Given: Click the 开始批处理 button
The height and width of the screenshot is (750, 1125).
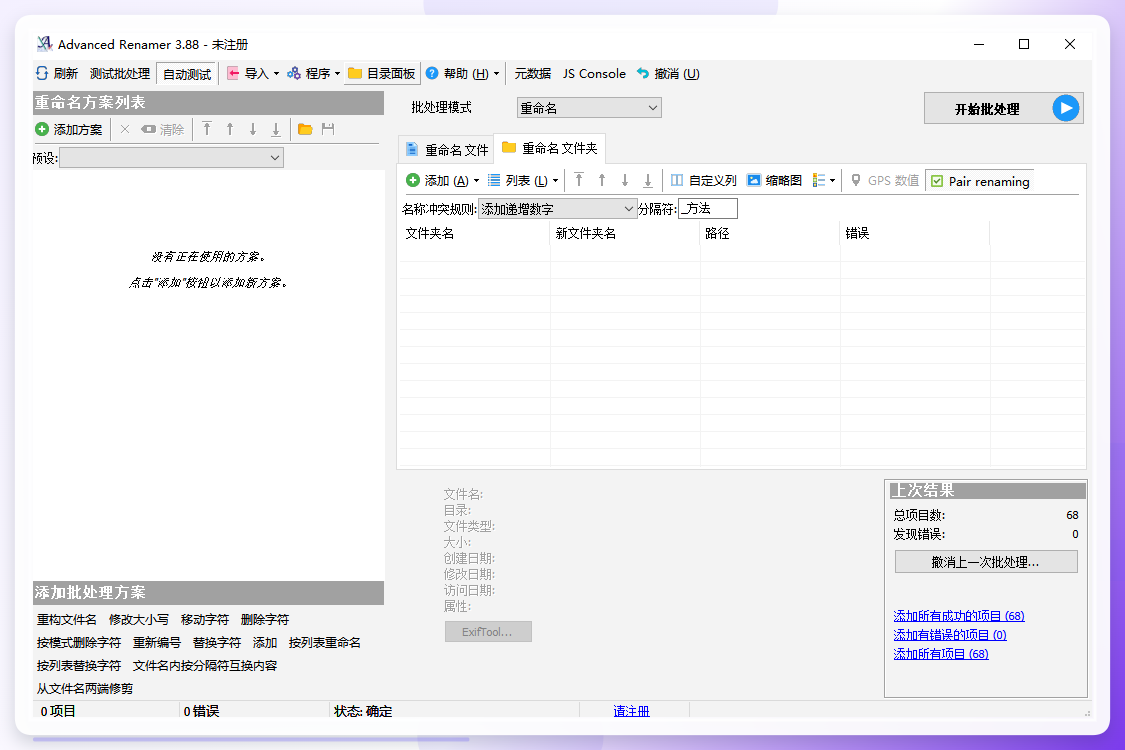Looking at the screenshot, I should pos(1003,108).
